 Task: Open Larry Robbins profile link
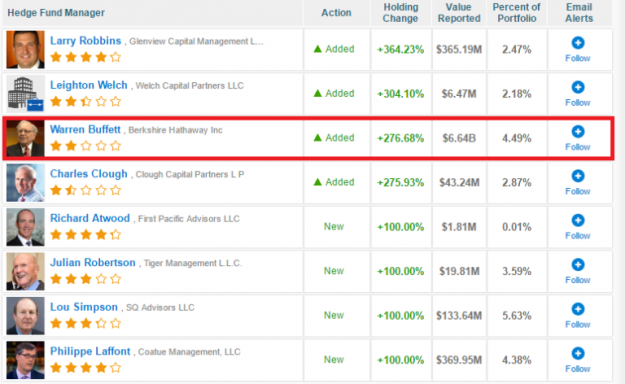tap(85, 41)
